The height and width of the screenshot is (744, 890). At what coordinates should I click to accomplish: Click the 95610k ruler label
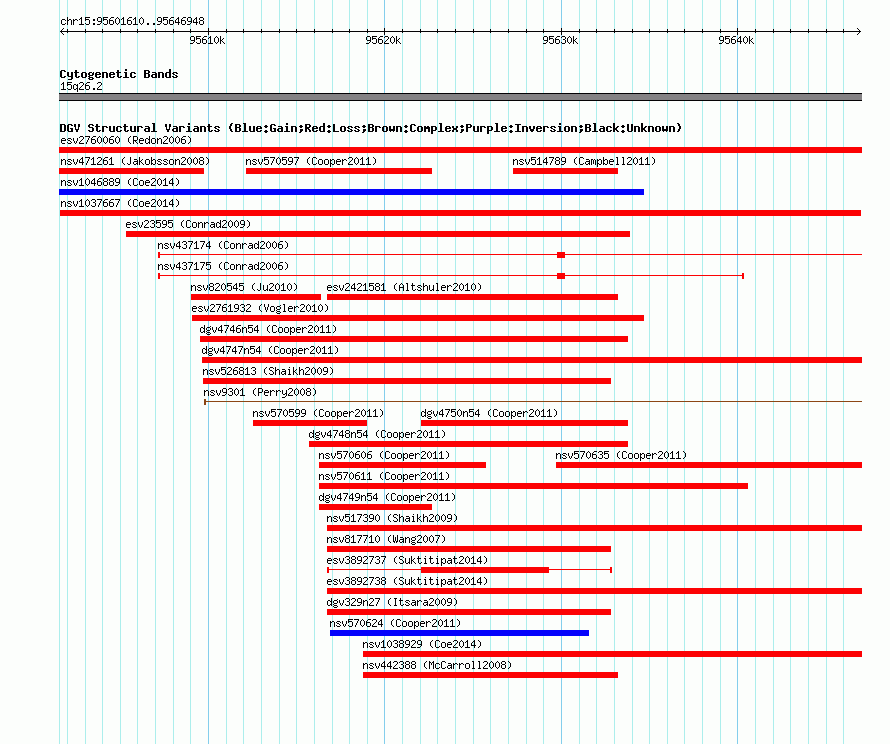[x=207, y=40]
